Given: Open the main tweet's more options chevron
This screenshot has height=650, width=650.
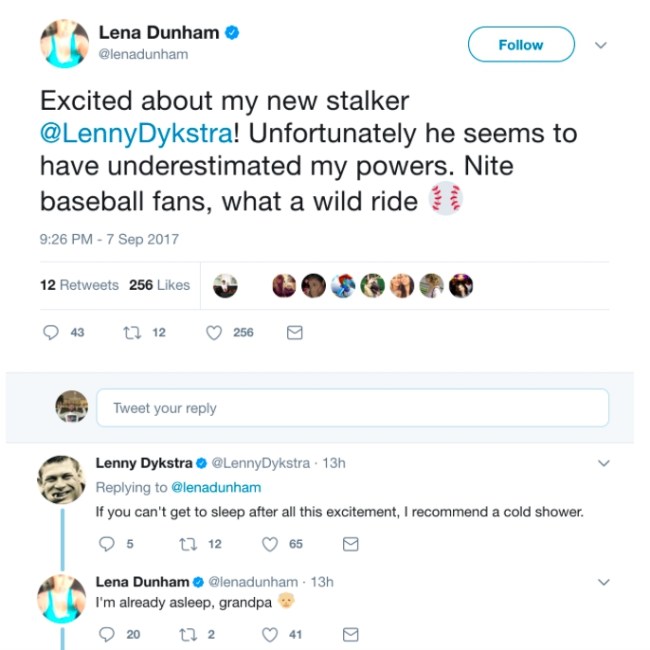Looking at the screenshot, I should click(601, 45).
